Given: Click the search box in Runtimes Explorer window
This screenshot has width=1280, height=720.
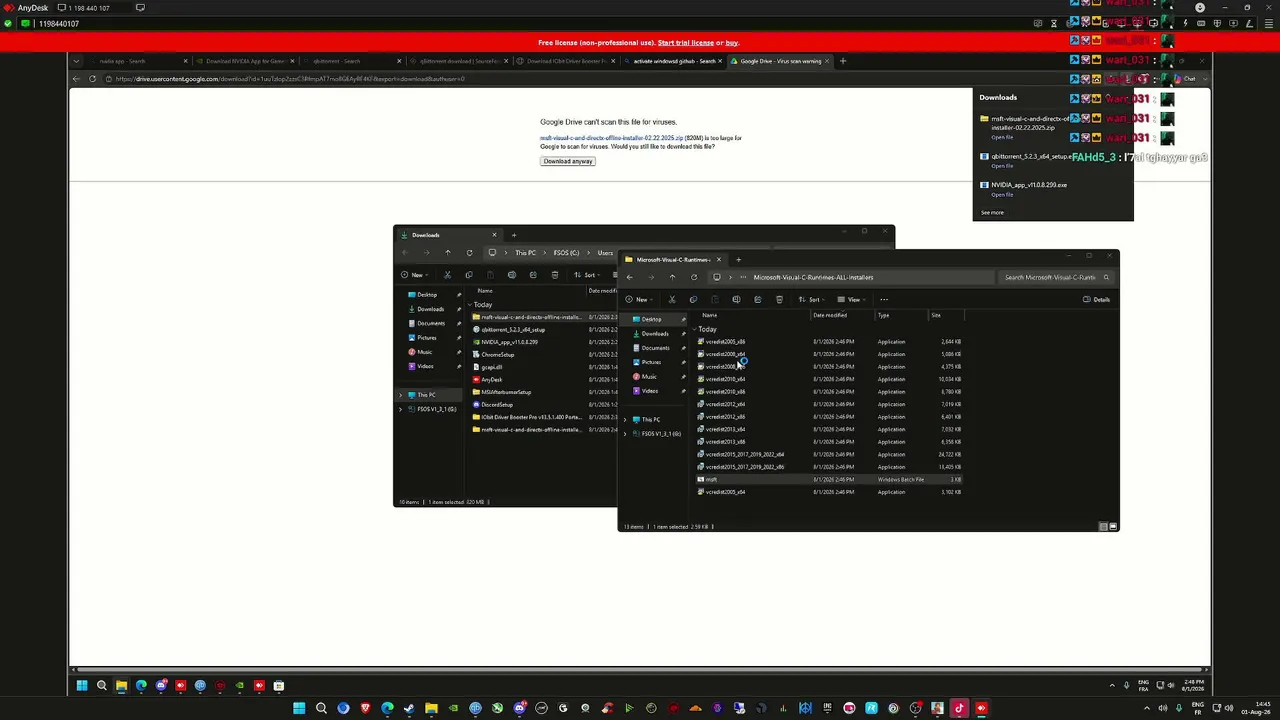Looking at the screenshot, I should tap(1056, 277).
